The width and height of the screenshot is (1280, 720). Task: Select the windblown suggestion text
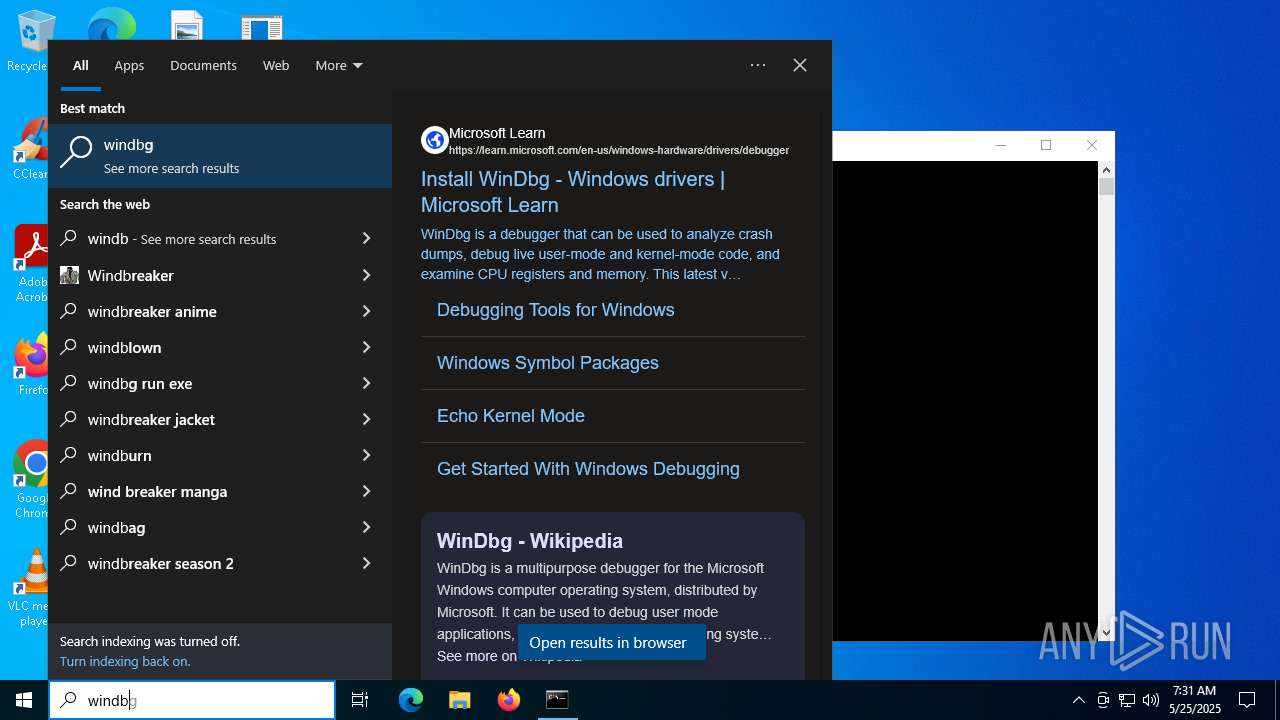pos(124,347)
